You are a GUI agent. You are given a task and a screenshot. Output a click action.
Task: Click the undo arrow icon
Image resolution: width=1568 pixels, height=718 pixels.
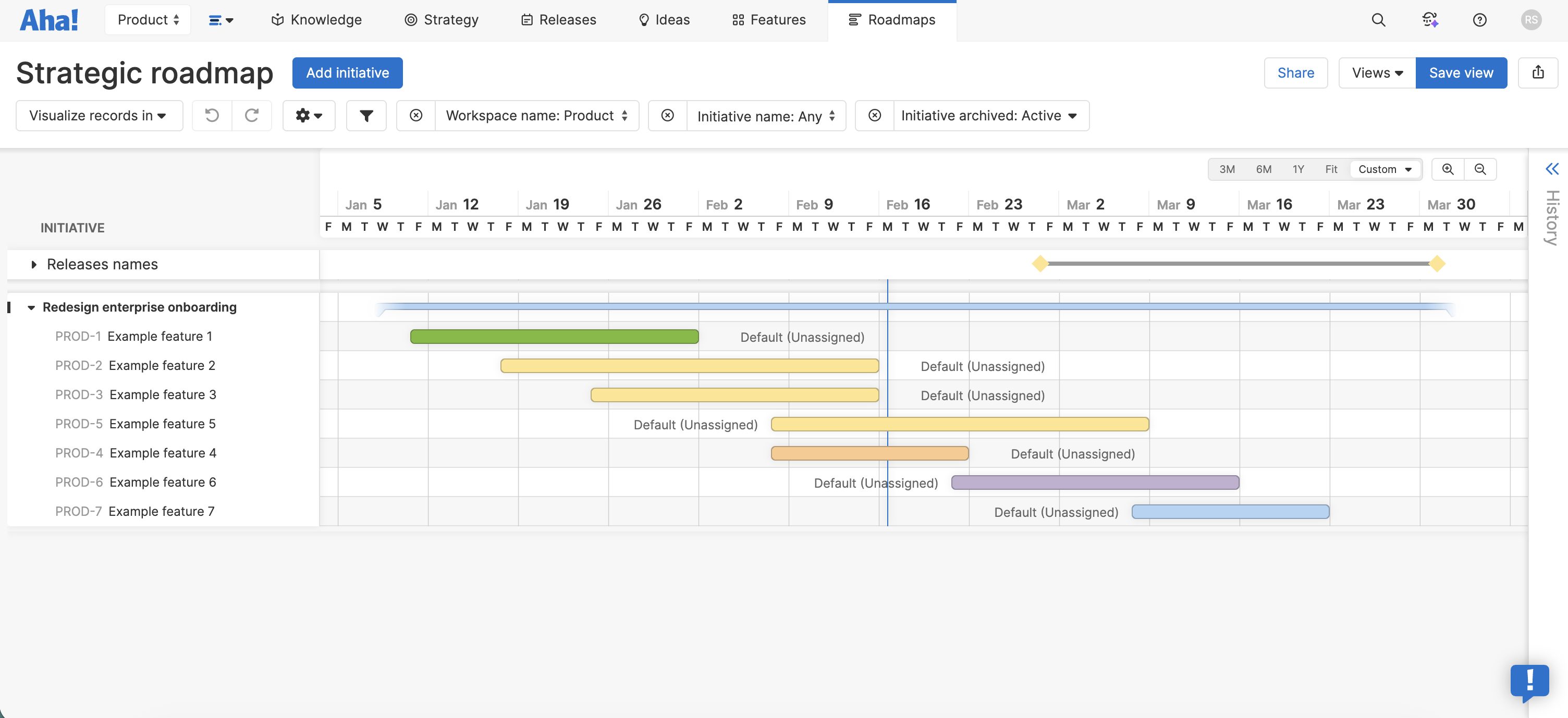[x=212, y=116]
